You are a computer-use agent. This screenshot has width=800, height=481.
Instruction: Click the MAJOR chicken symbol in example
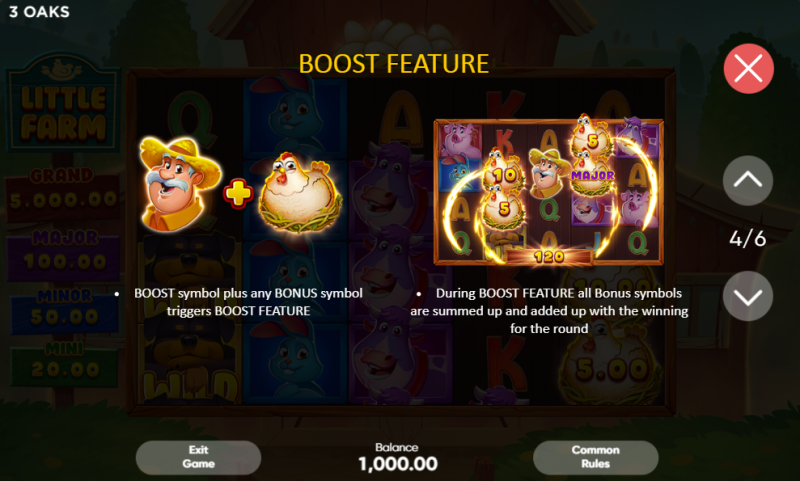coord(592,172)
